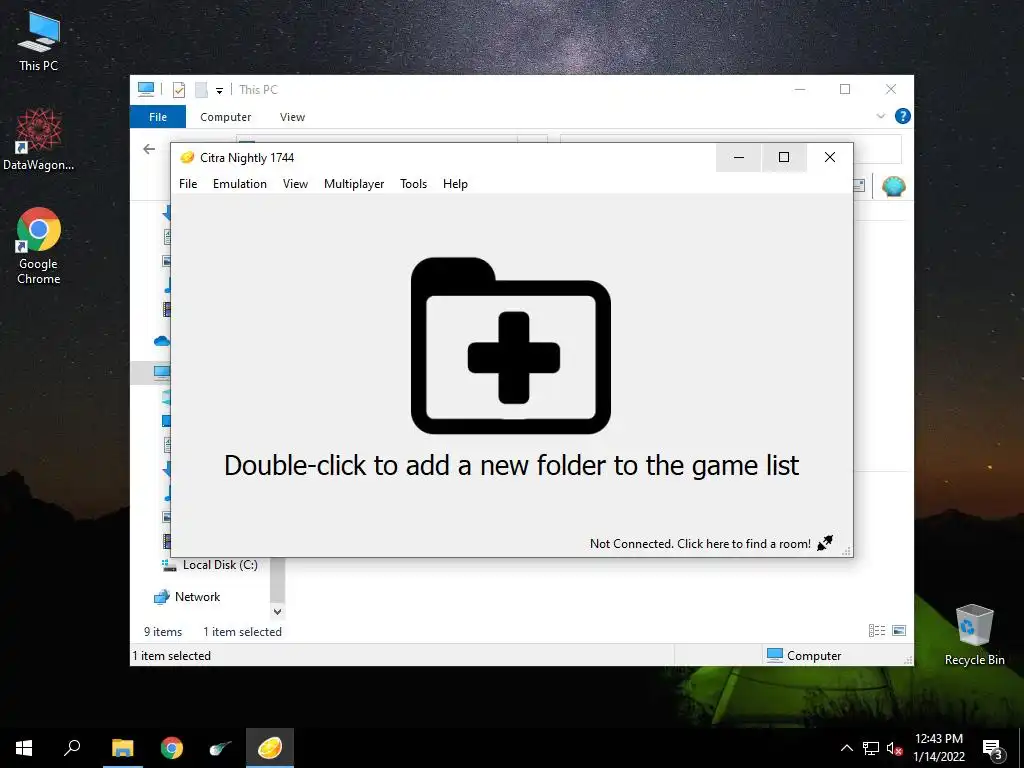
Task: Expand the ribbon chevron in File Explorer
Action: click(880, 116)
